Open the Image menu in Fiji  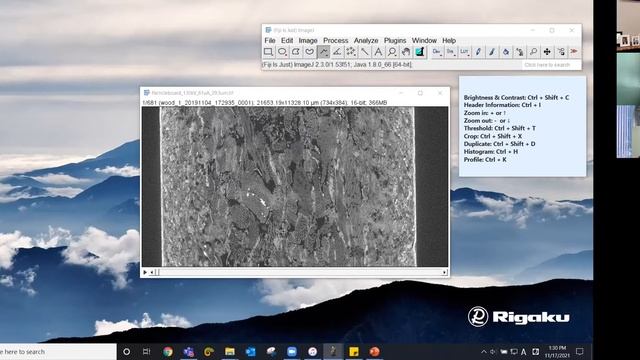[308, 40]
